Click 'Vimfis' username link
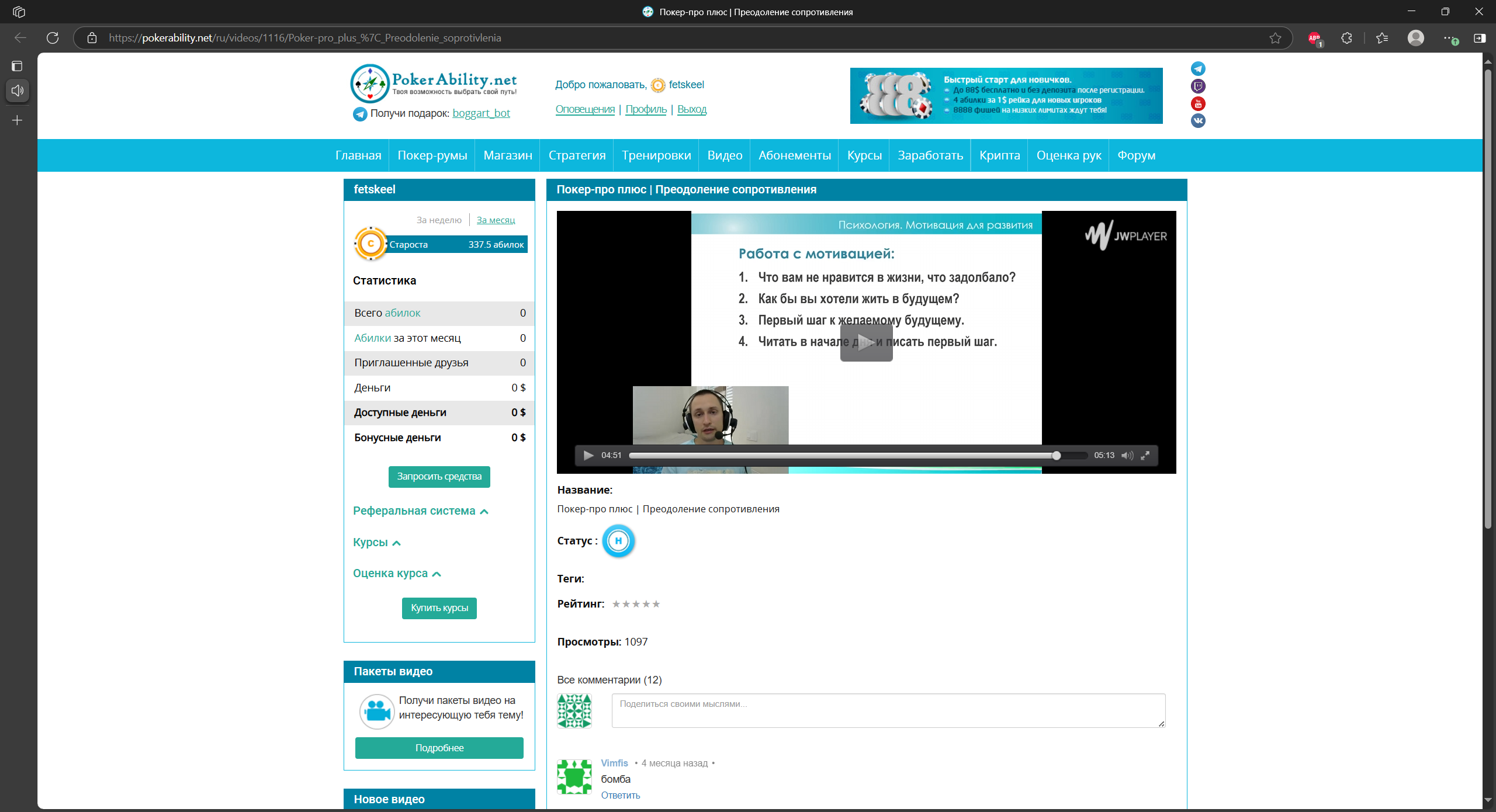The height and width of the screenshot is (812, 1496). pyautogui.click(x=614, y=764)
